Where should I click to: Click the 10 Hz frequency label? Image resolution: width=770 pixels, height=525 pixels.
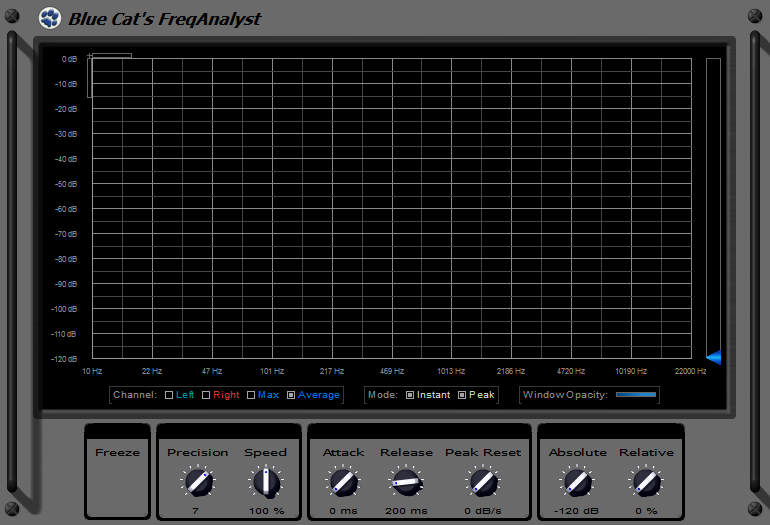click(92, 371)
